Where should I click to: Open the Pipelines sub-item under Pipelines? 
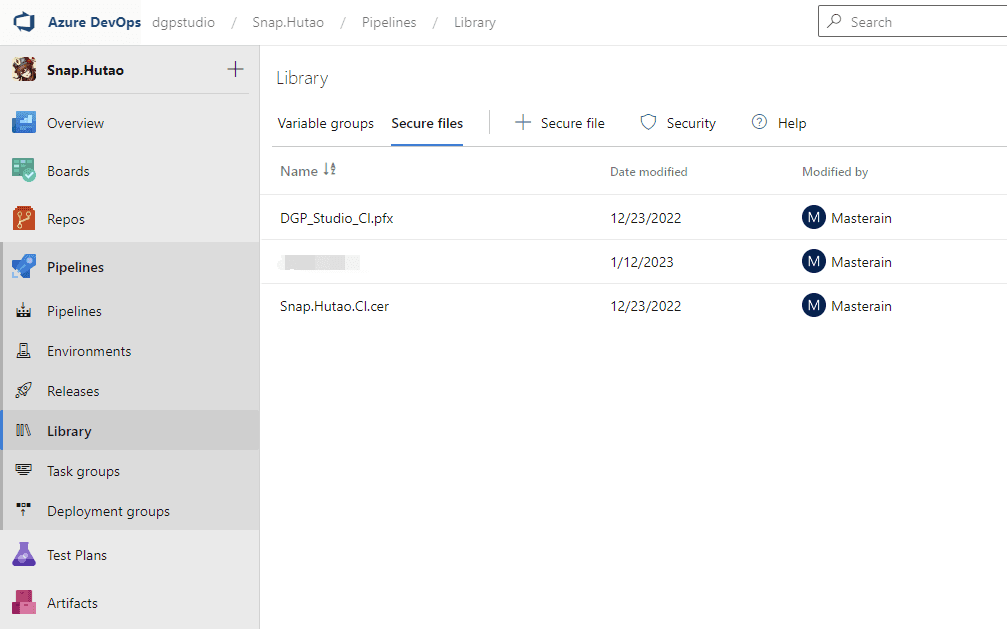[74, 312]
